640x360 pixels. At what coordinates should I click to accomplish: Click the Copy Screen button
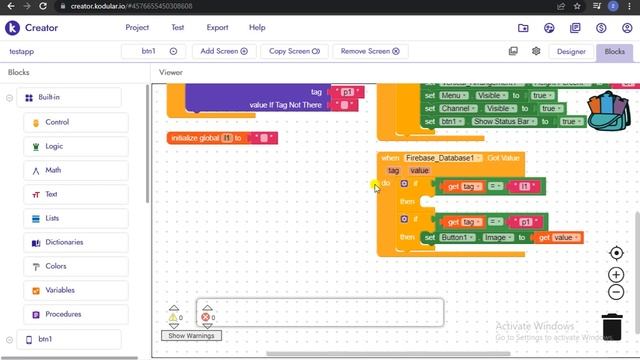[x=294, y=51]
